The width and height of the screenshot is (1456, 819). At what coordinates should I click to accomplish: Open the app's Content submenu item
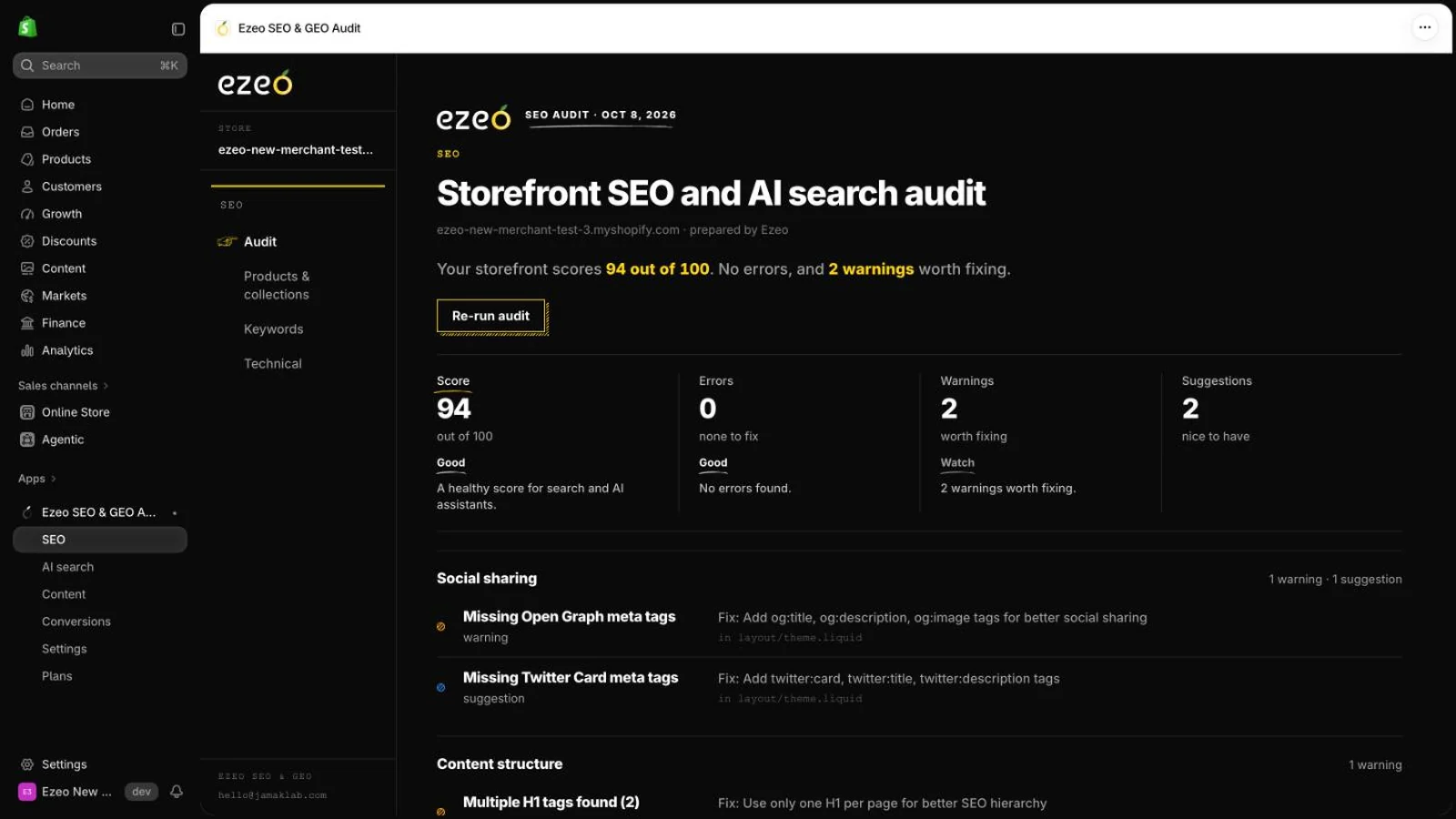[x=64, y=594]
